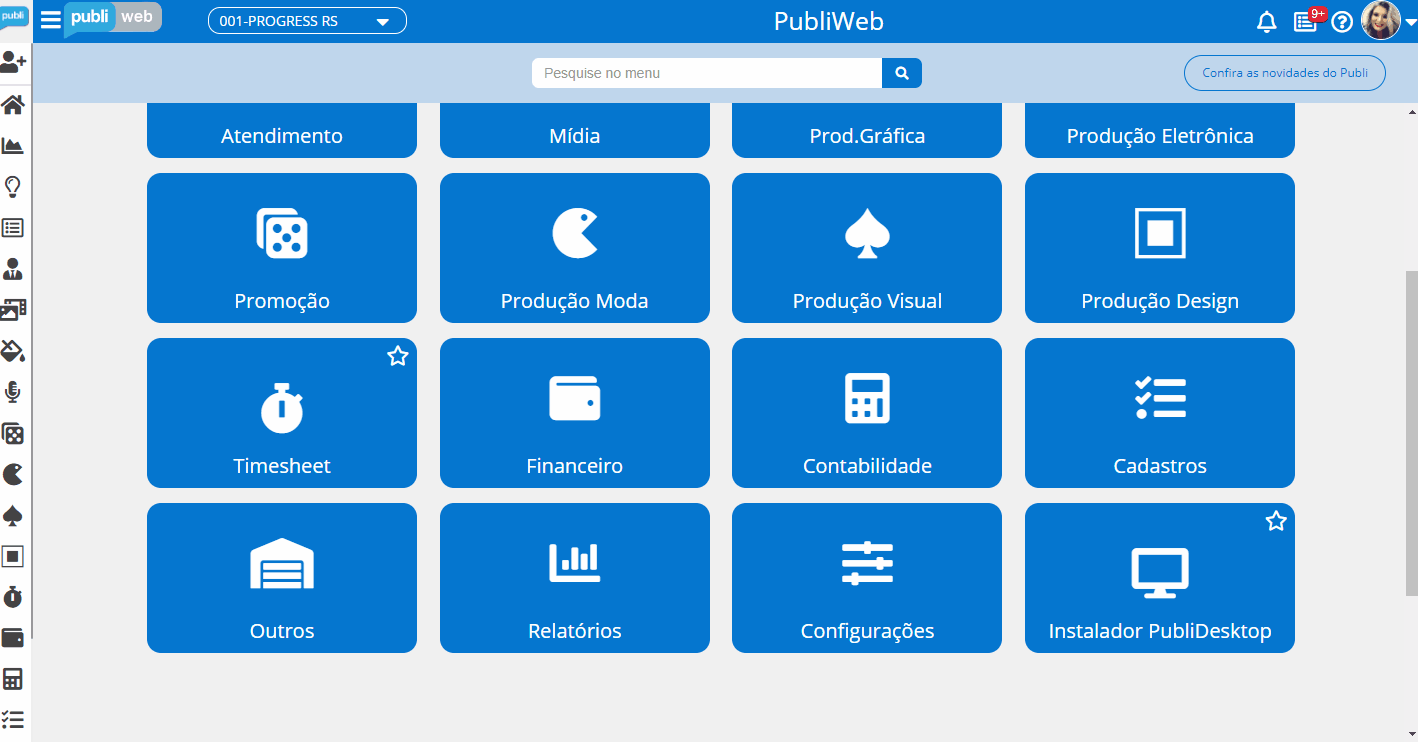Image resolution: width=1418 pixels, height=742 pixels.
Task: Open the Atendimento module tile
Action: 282,130
